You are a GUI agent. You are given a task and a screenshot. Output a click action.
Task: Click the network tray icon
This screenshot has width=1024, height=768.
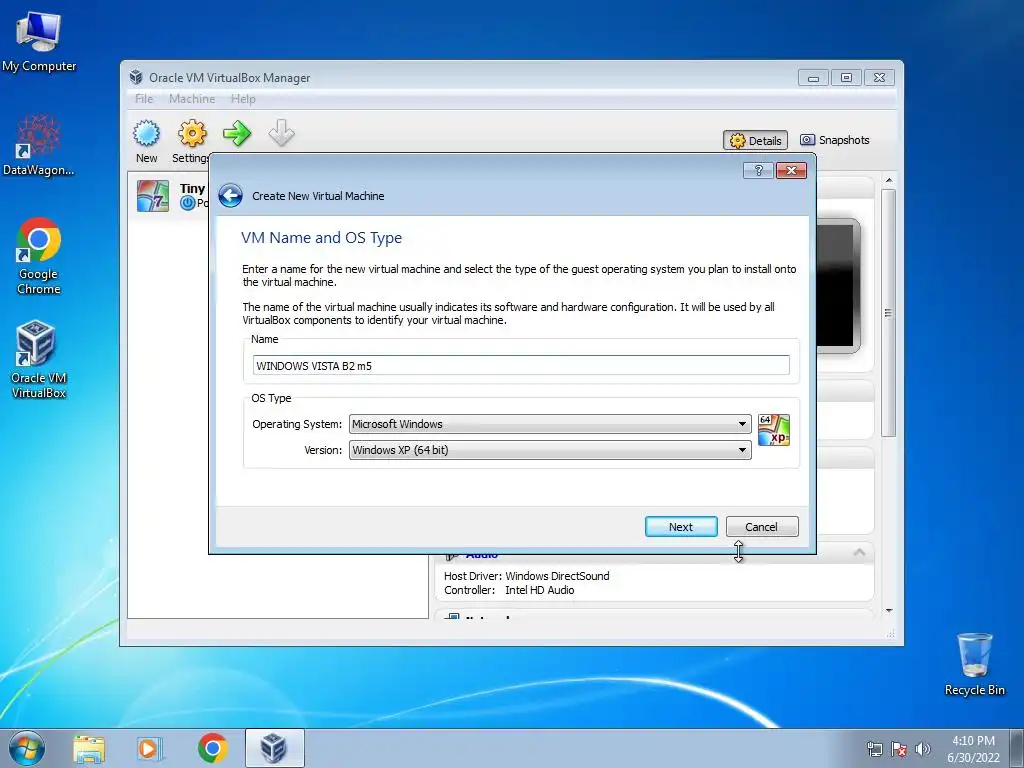click(874, 750)
